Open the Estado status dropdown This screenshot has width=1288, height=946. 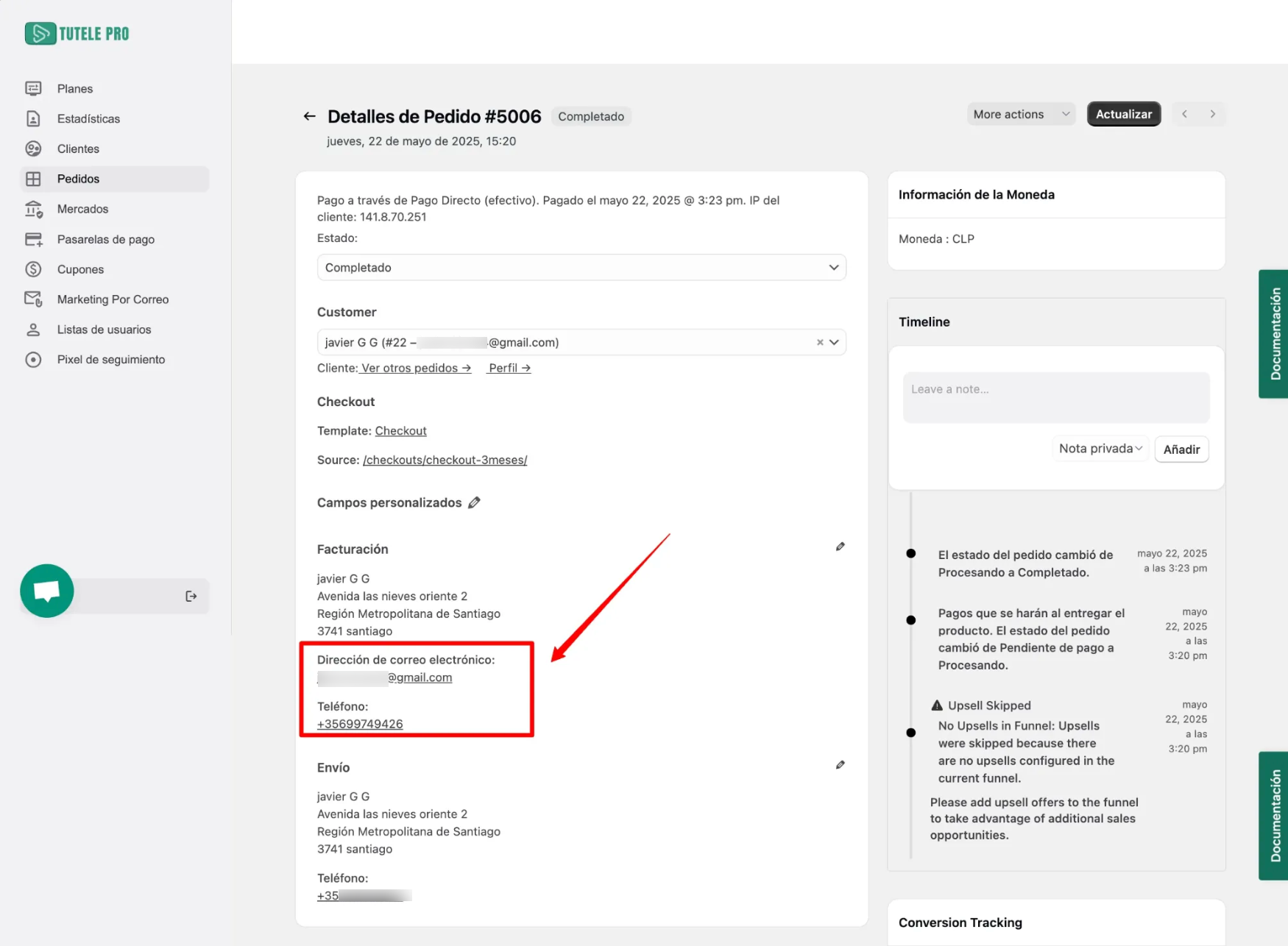(581, 268)
